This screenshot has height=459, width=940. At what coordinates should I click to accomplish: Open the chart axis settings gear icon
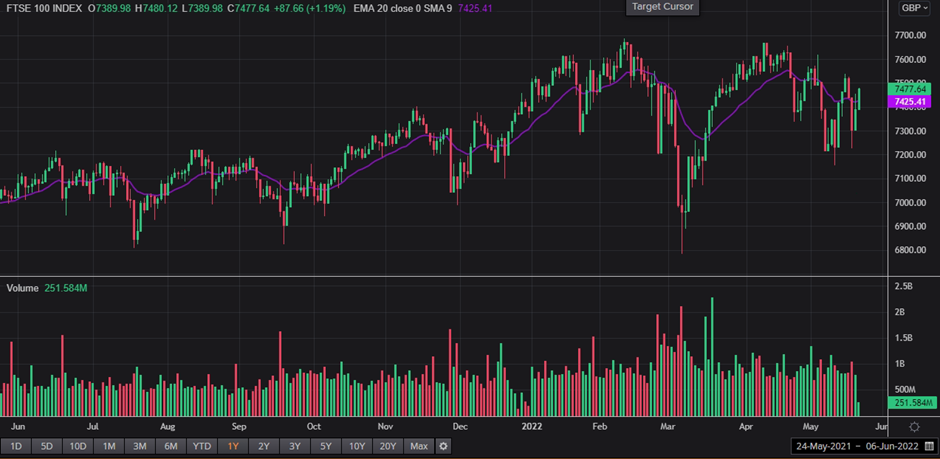point(914,427)
